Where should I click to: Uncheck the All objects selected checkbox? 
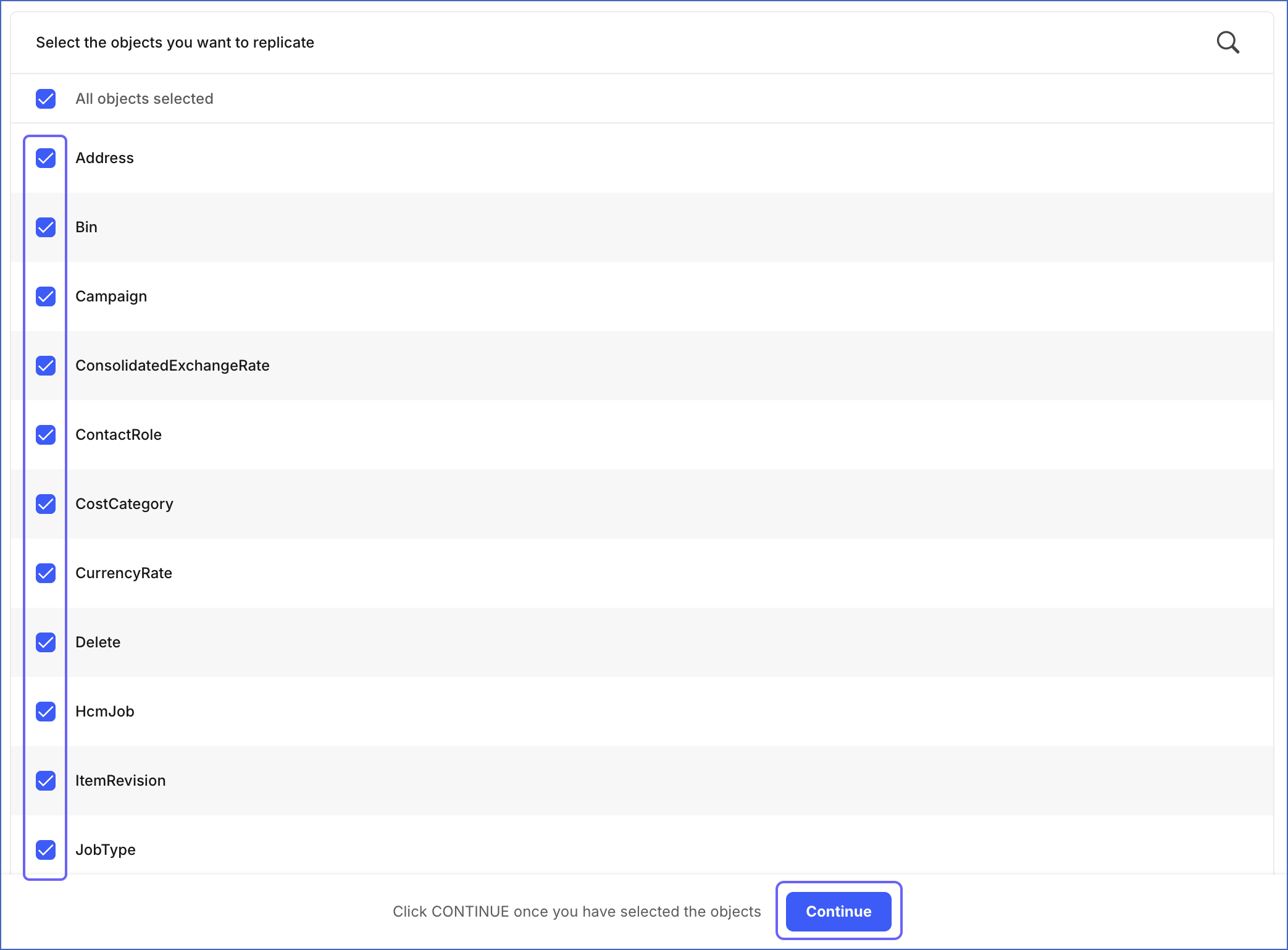pos(45,99)
